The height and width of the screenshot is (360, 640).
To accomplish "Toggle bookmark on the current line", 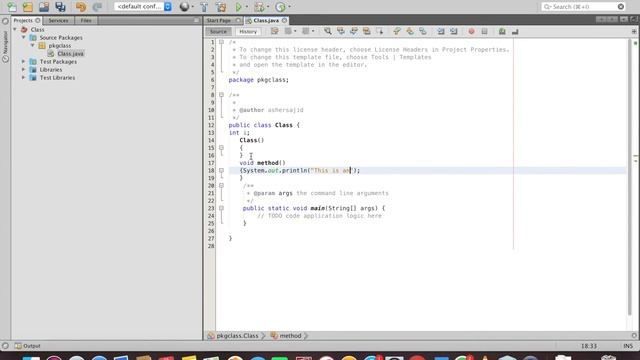I will coord(423,31).
